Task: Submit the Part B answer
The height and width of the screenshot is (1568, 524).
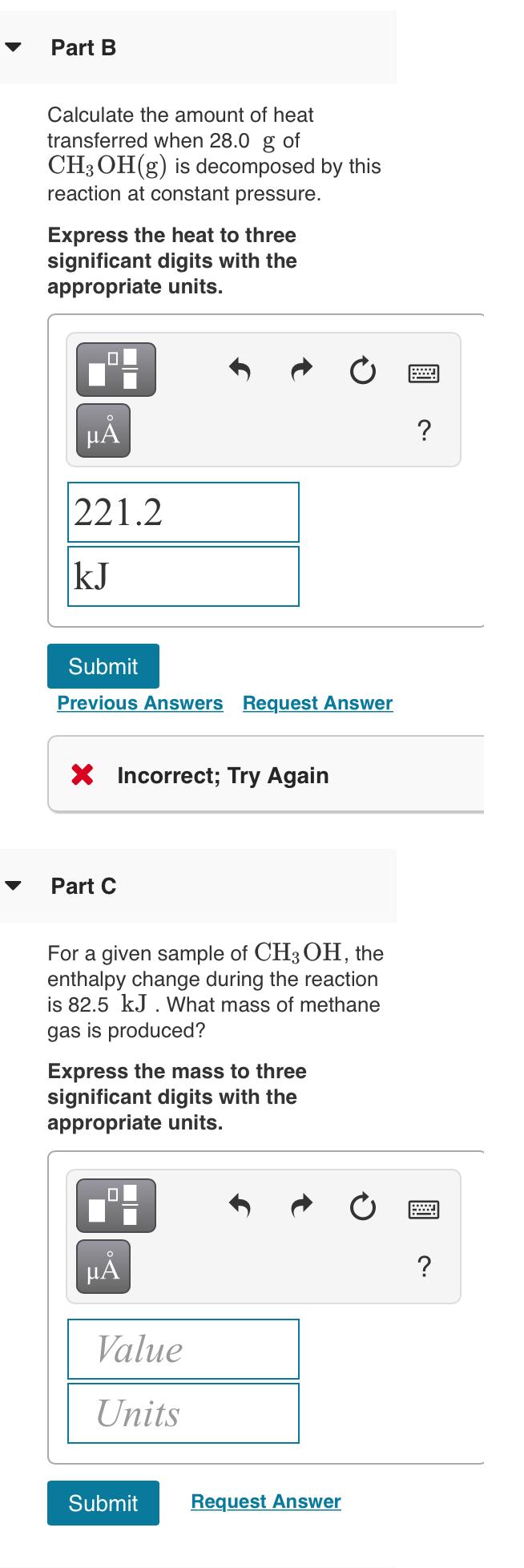Action: pos(103,665)
